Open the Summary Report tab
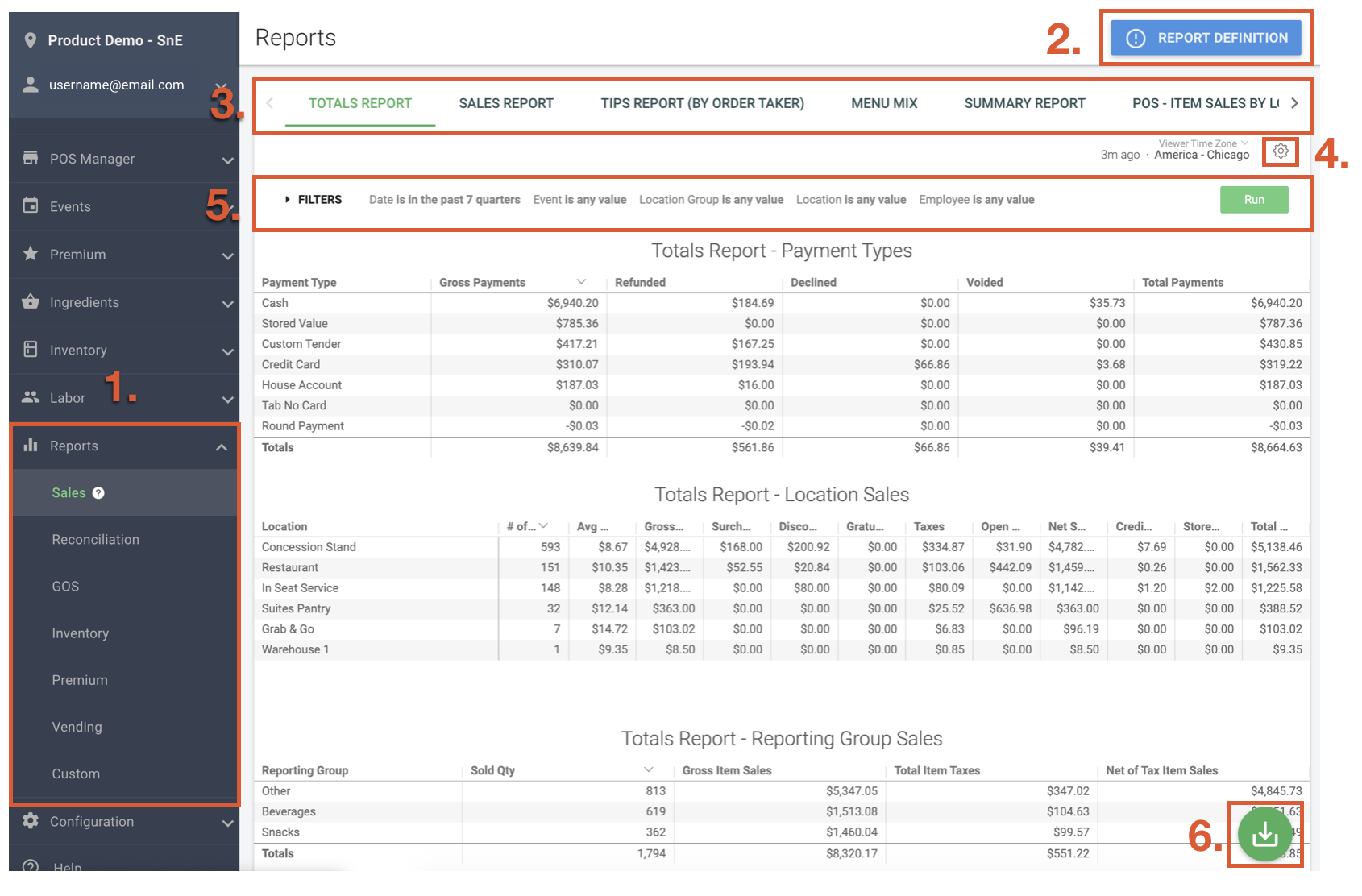 point(1024,103)
